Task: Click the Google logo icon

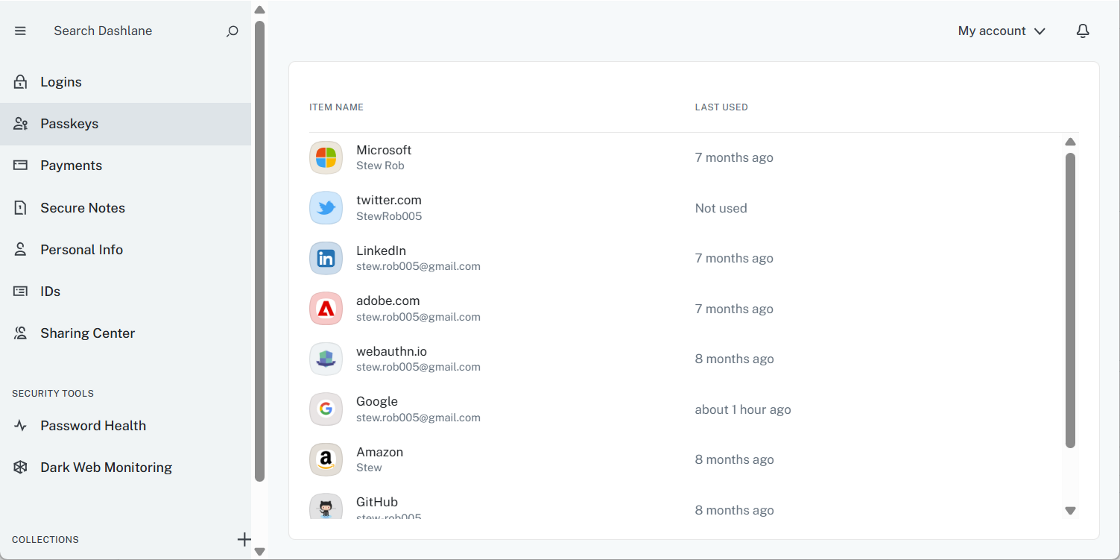Action: pyautogui.click(x=326, y=409)
